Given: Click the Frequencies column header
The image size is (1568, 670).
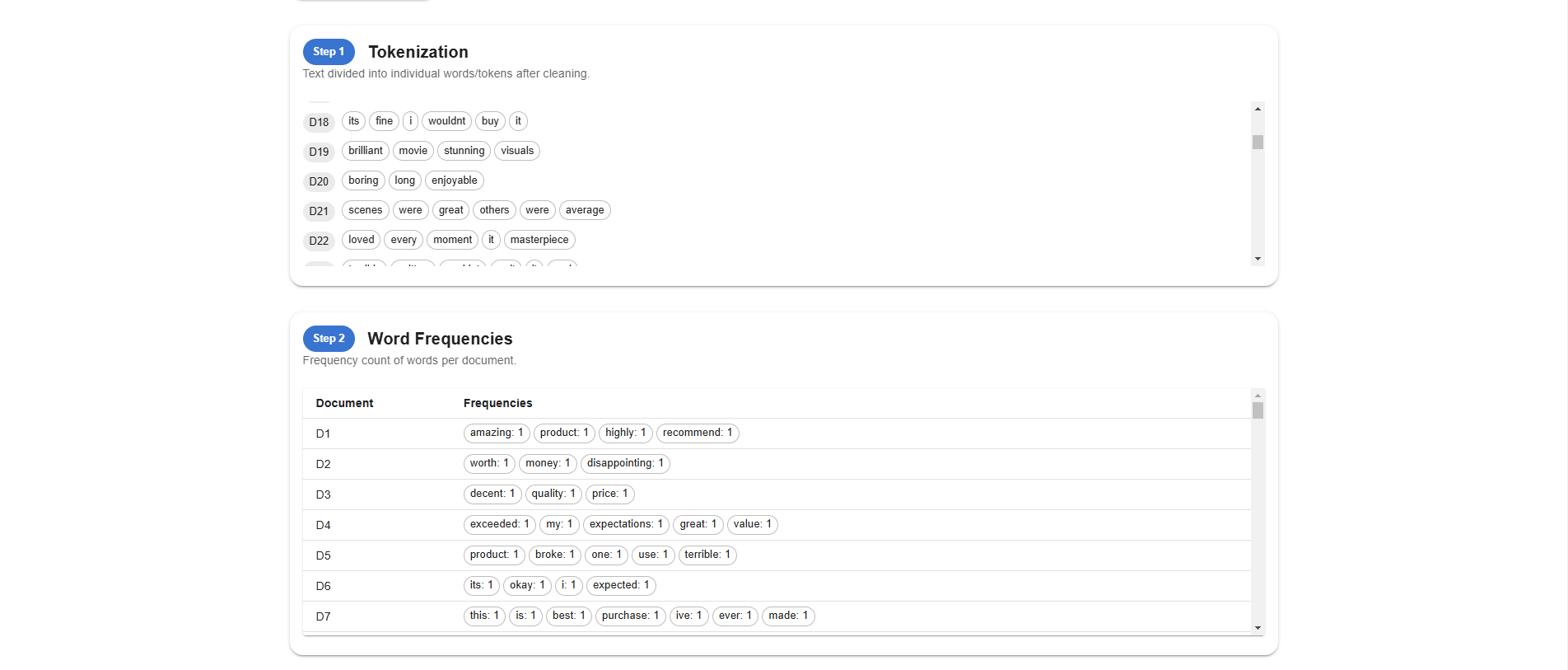Looking at the screenshot, I should pos(497,403).
